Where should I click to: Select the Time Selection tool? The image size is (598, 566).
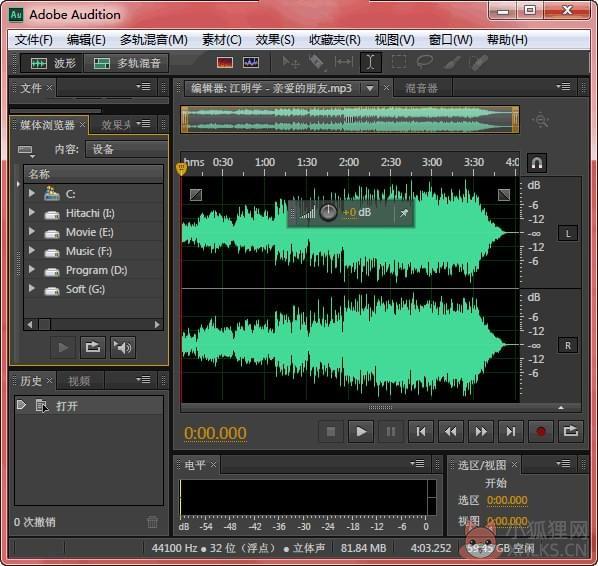370,62
